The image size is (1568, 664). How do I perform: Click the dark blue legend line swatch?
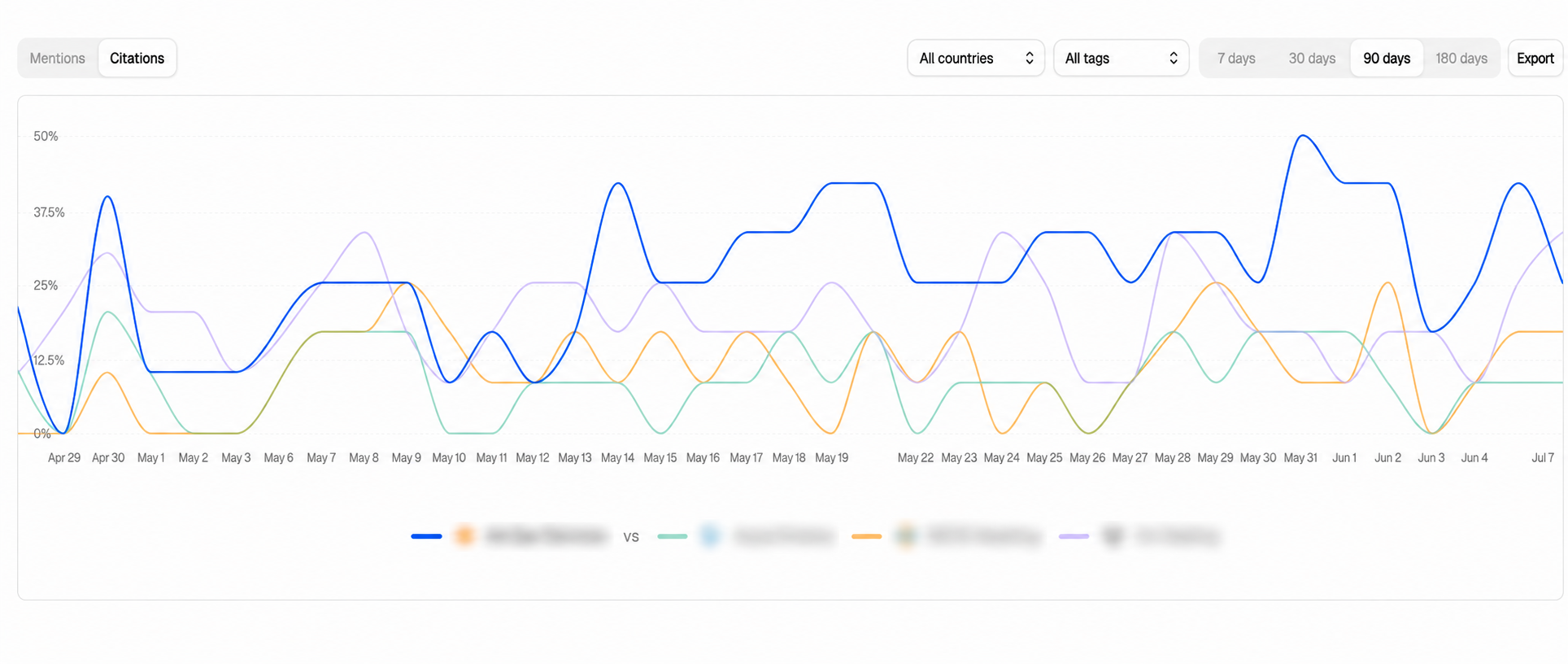coord(426,536)
